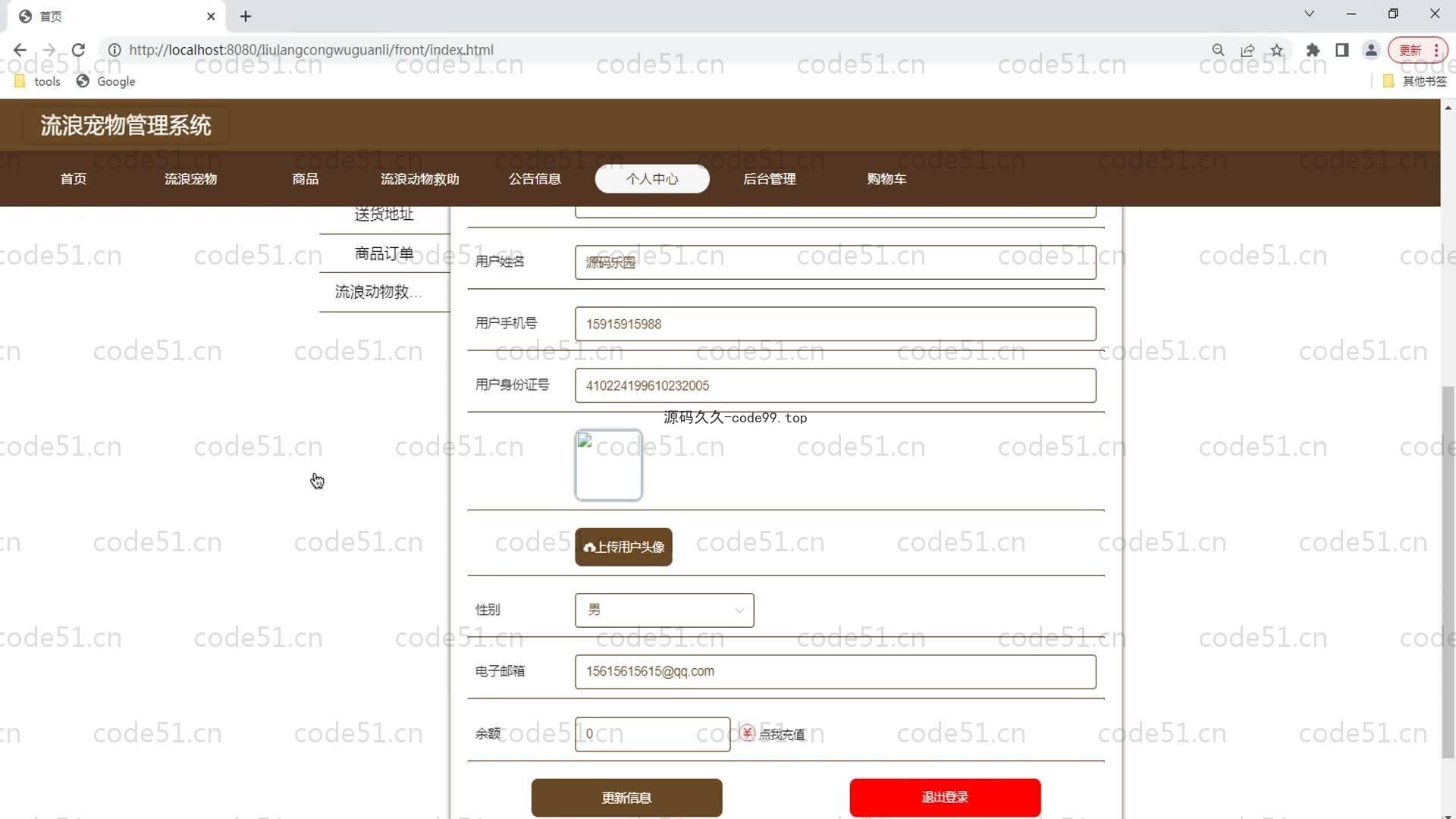Open the 性别 gender dropdown
Image resolution: width=1456 pixels, height=819 pixels.
[x=664, y=610]
